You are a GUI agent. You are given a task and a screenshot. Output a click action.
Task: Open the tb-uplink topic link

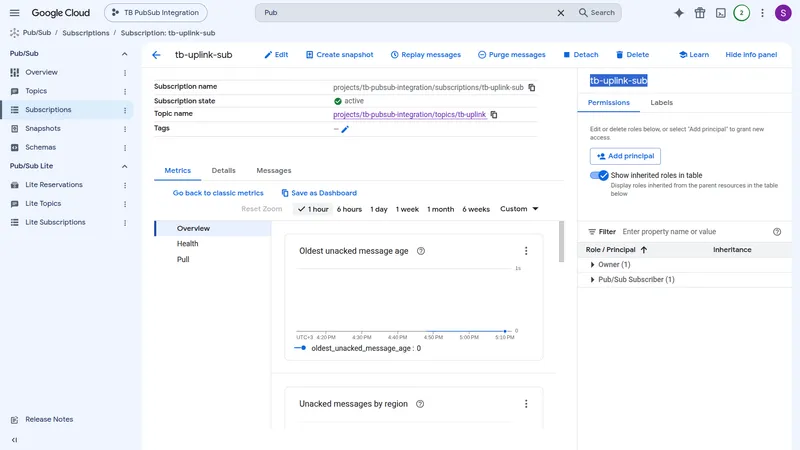[409, 115]
